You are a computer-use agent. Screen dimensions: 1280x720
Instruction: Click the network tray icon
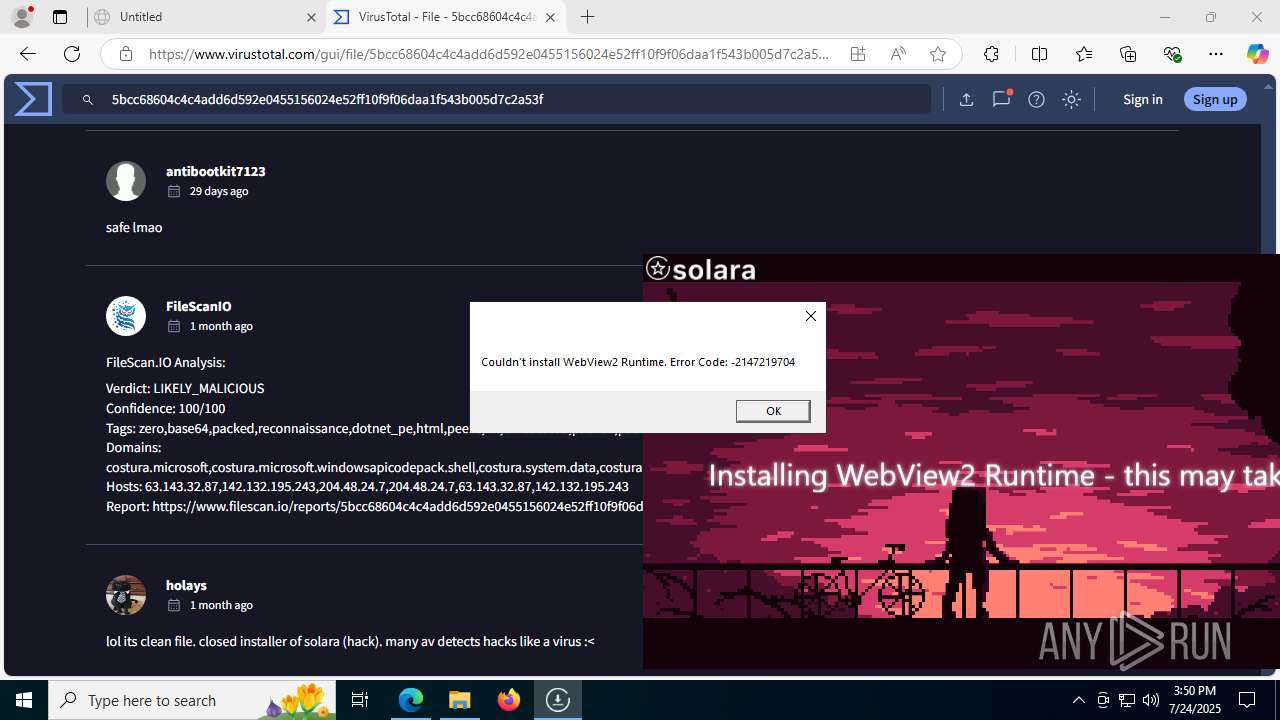tap(1127, 700)
